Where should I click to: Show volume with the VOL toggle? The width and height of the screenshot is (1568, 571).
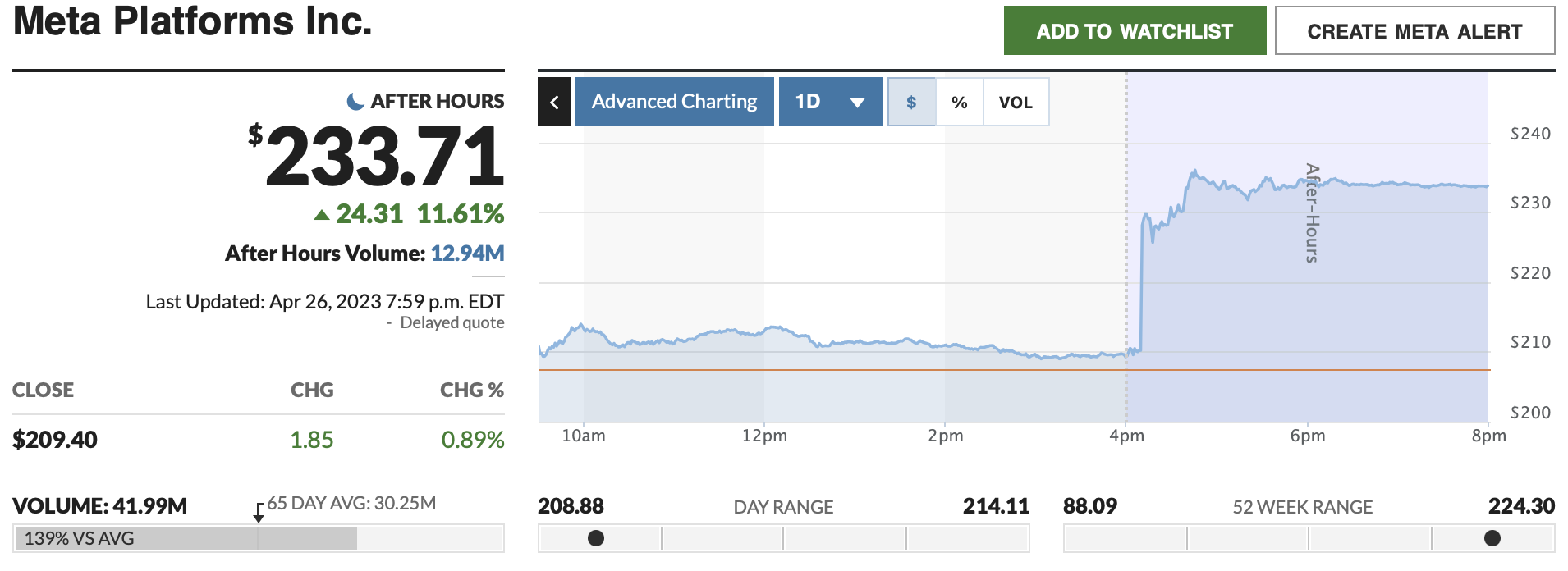(1016, 103)
